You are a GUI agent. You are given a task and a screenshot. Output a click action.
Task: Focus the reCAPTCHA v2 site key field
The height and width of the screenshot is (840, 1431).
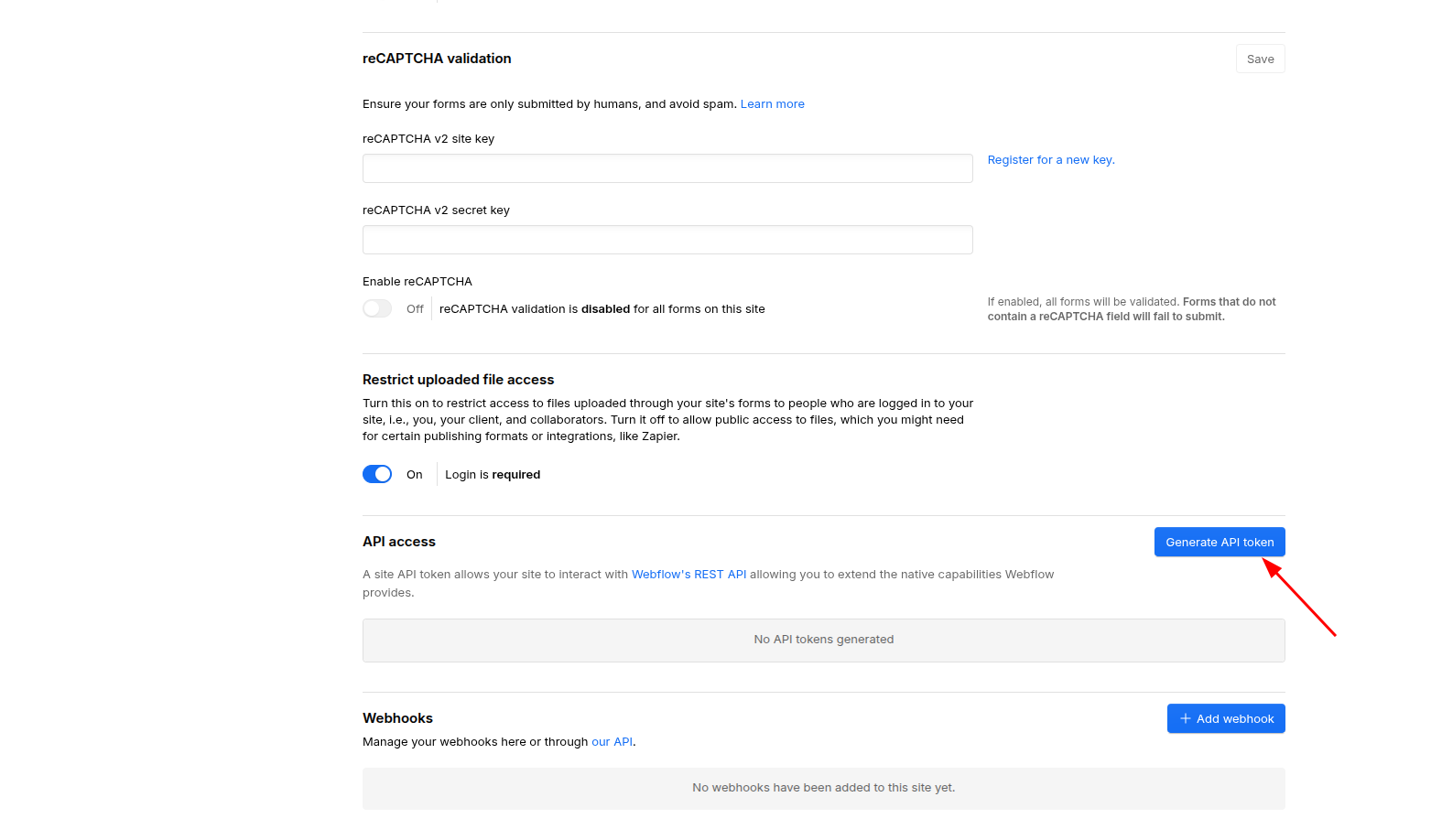667,168
